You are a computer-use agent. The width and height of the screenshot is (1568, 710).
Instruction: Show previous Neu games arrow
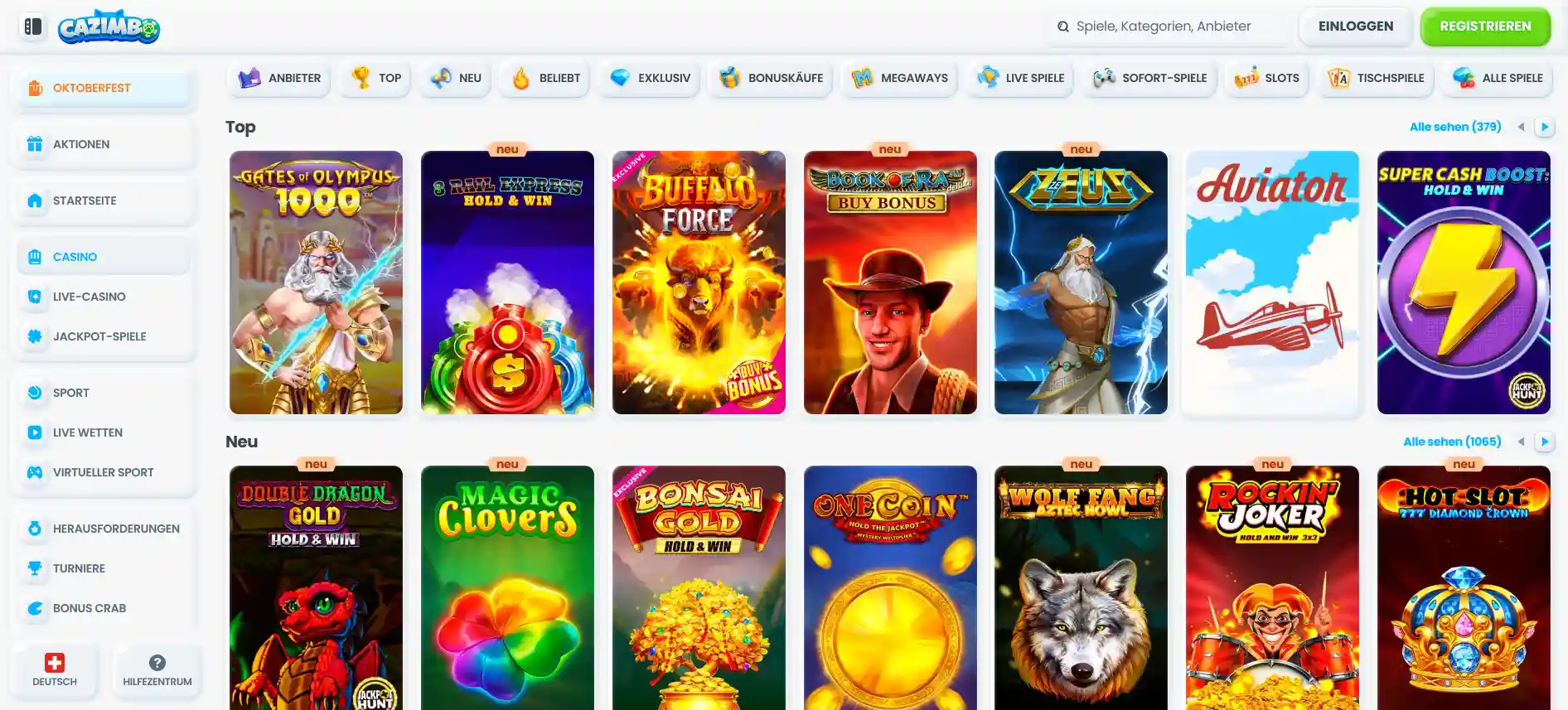pyautogui.click(x=1522, y=442)
